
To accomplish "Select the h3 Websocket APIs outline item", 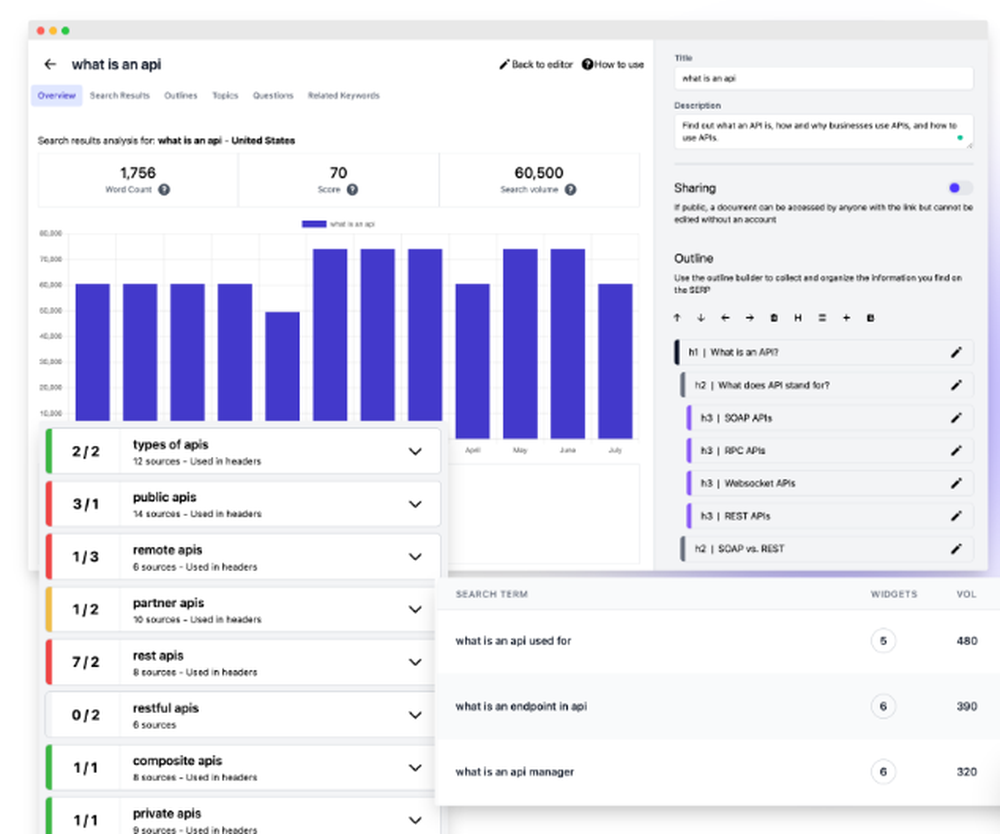I will [830, 483].
